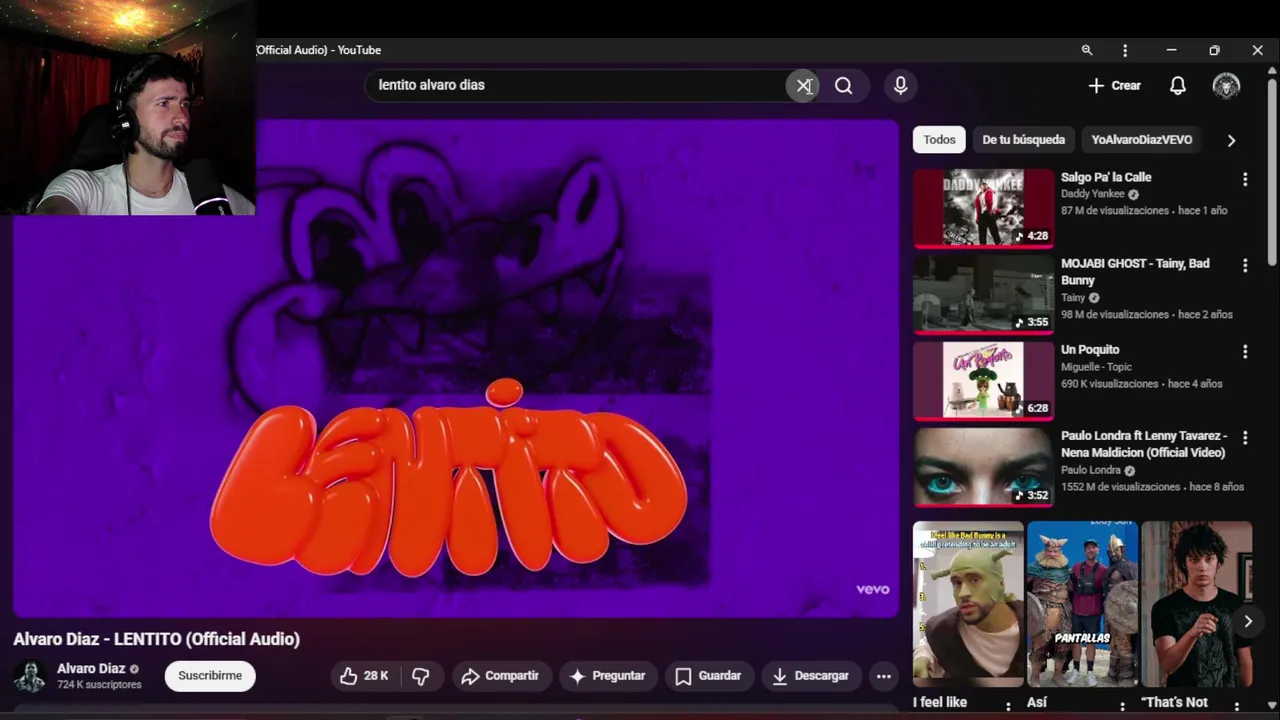Click the Guardar save button
This screenshot has height=720, width=1280.
click(708, 676)
